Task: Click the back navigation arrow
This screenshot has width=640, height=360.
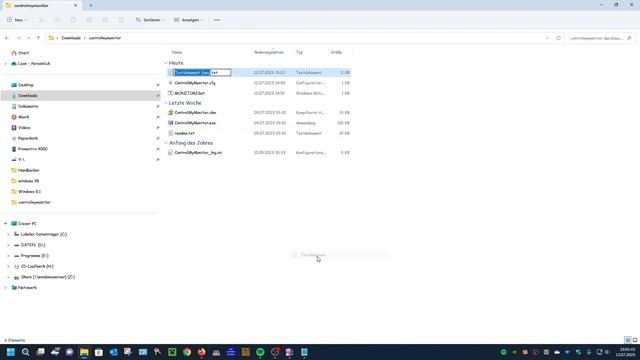Action: click(x=7, y=38)
